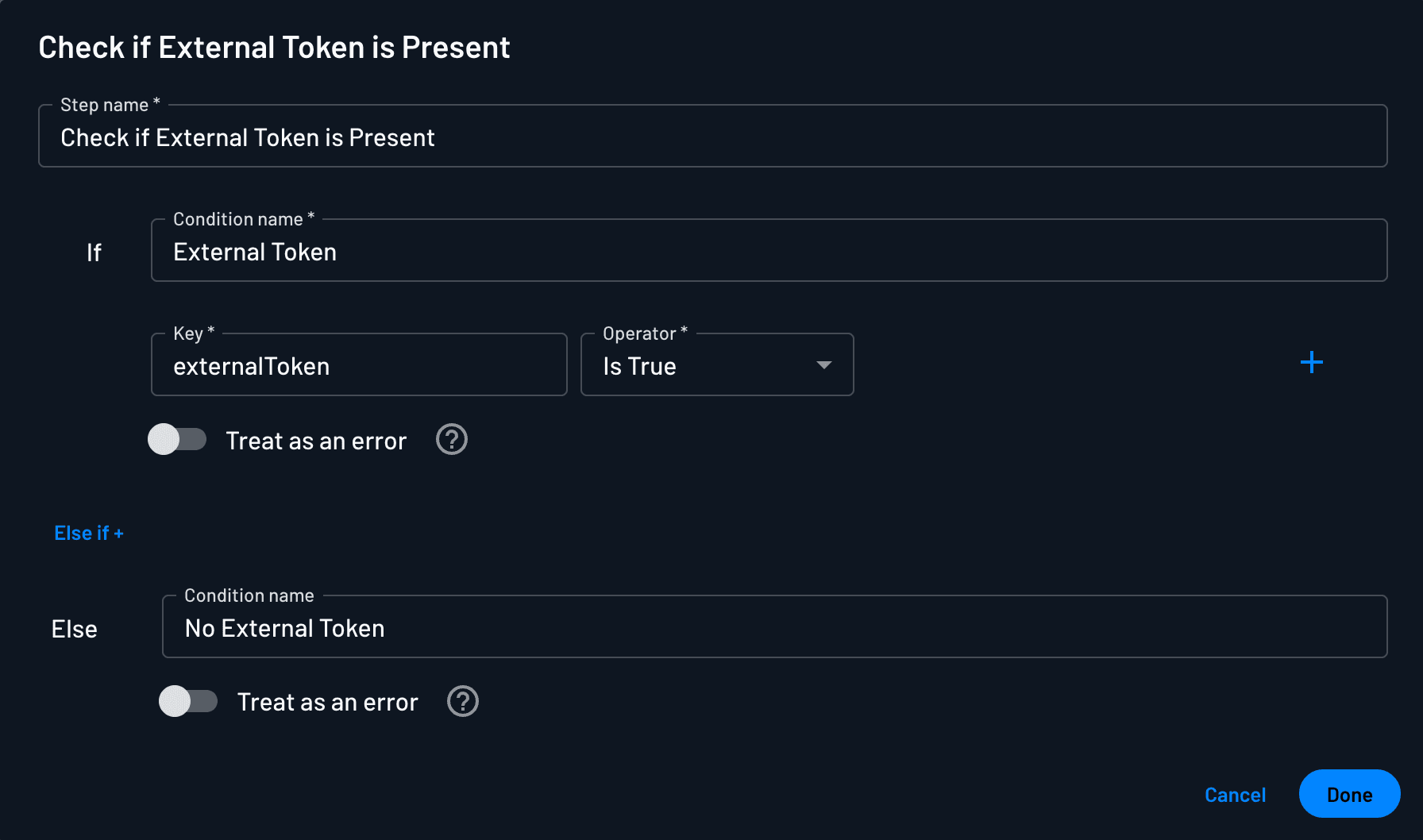
Task: Select the If label on the left
Action: tap(94, 252)
